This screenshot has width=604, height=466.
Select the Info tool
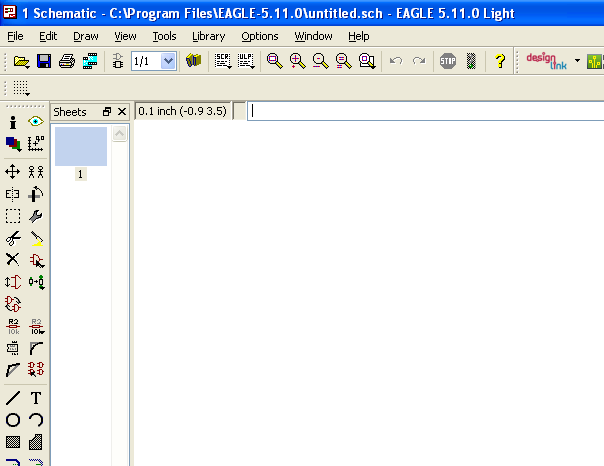click(13, 122)
